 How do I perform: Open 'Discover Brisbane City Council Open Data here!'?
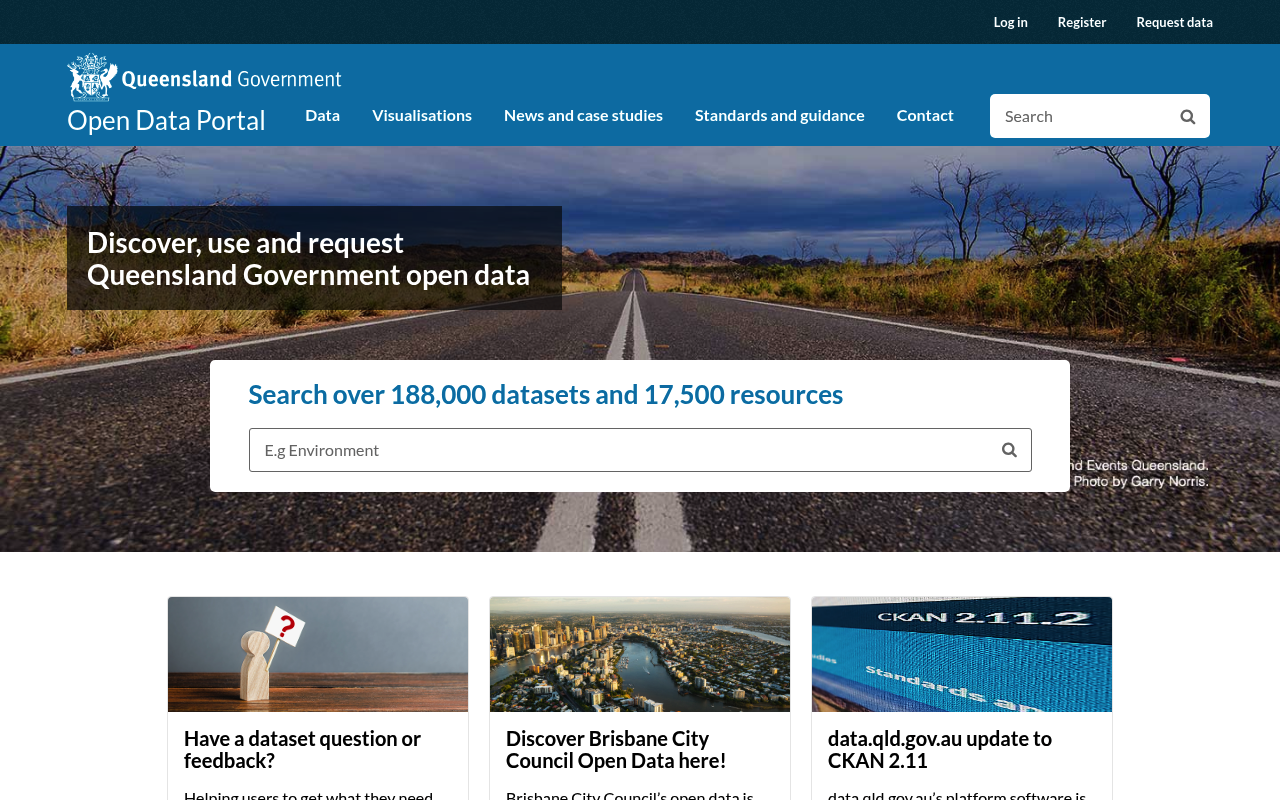click(x=616, y=749)
